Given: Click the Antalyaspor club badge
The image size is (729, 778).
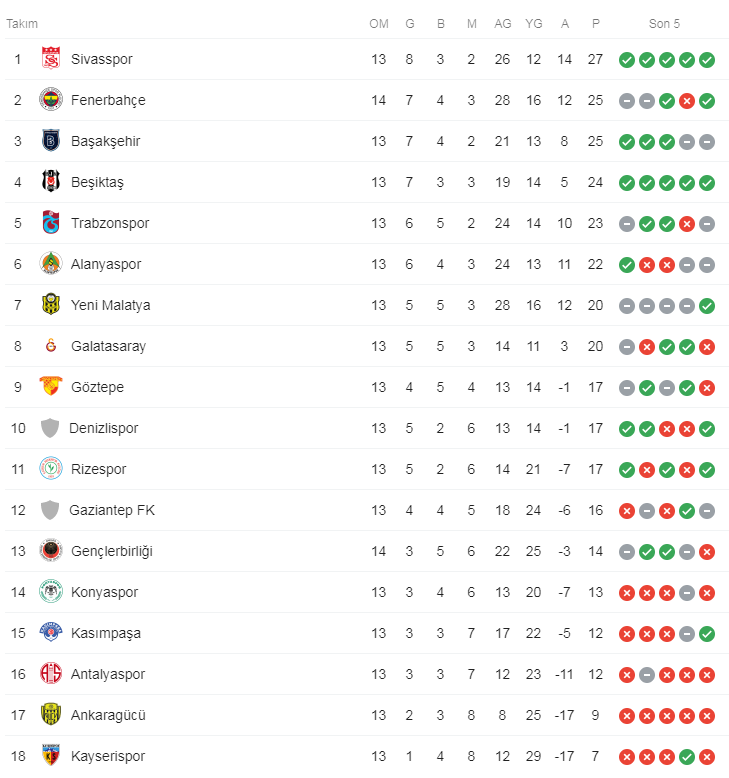Looking at the screenshot, I should [51, 674].
